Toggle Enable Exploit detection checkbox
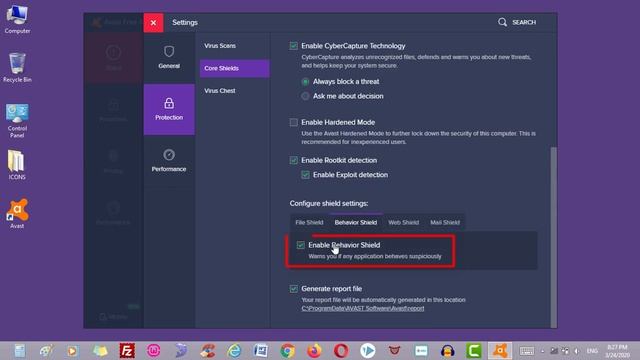640x360 pixels. pos(305,175)
